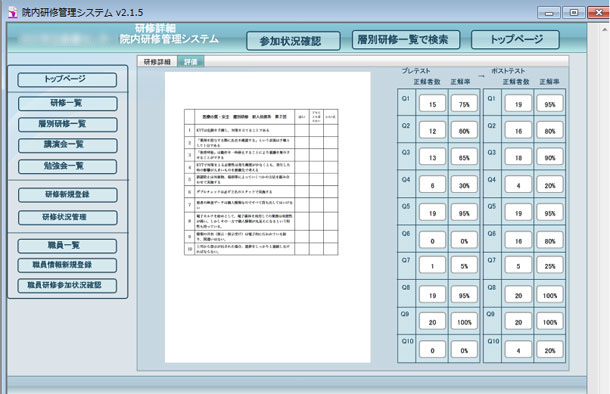Image resolution: width=610 pixels, height=394 pixels.
Task: Click 研修状況管理 sidebar button
Action: [67, 217]
